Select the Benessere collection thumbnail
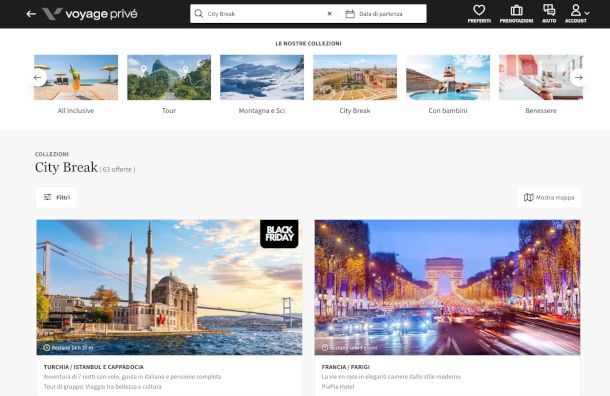Viewport: 610px width, 396px height. [541, 77]
